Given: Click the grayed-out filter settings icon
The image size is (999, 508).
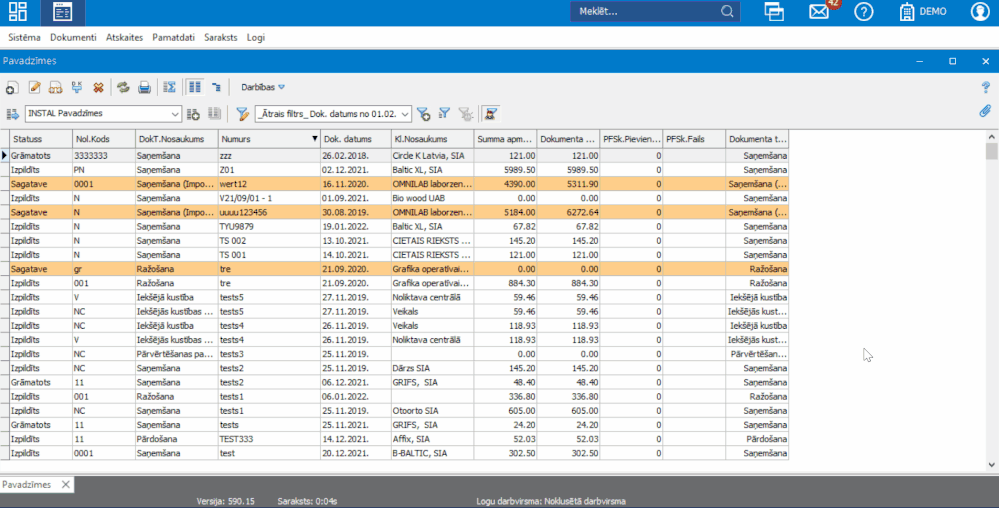Looking at the screenshot, I should point(466,114).
